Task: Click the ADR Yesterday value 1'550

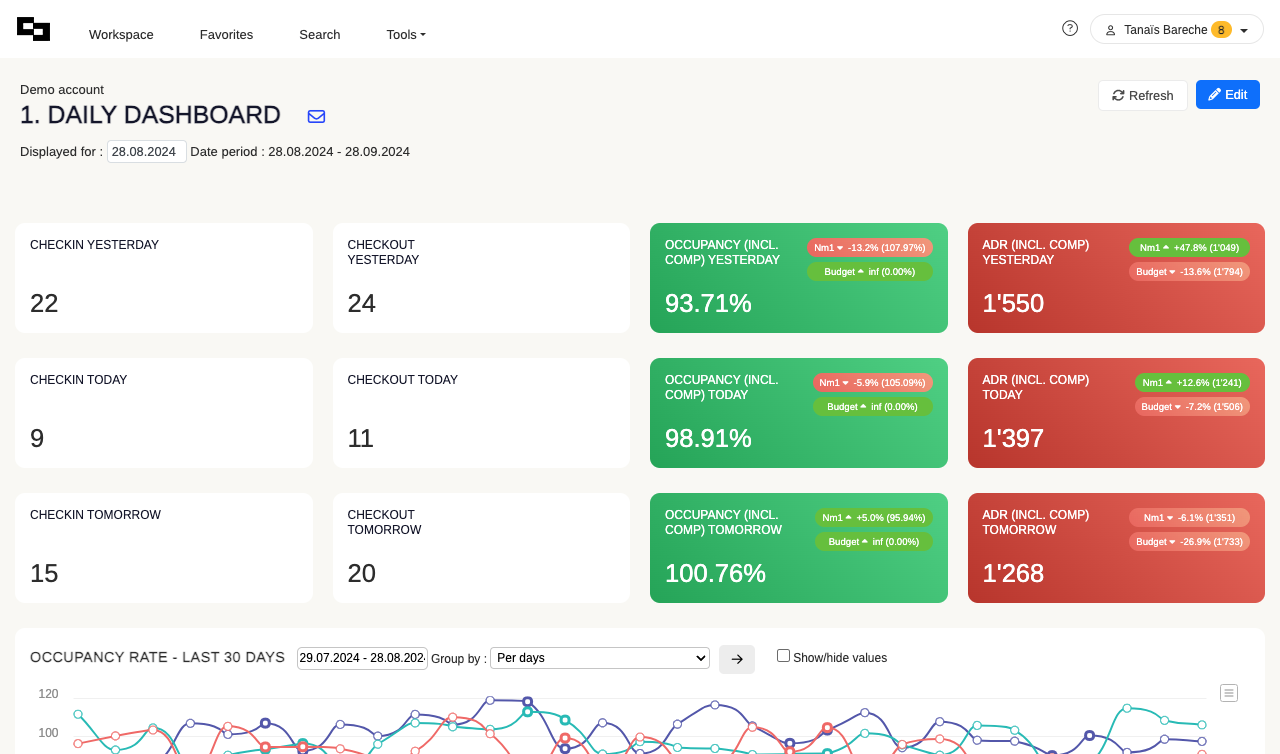Action: click(x=1013, y=303)
